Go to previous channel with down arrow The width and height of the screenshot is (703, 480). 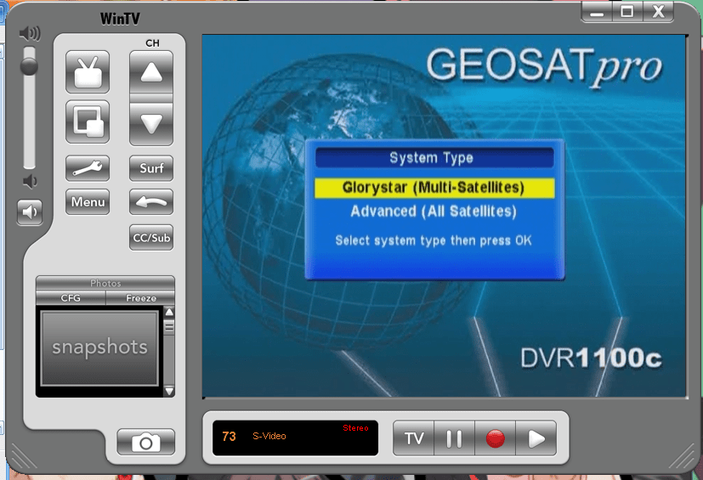click(151, 124)
